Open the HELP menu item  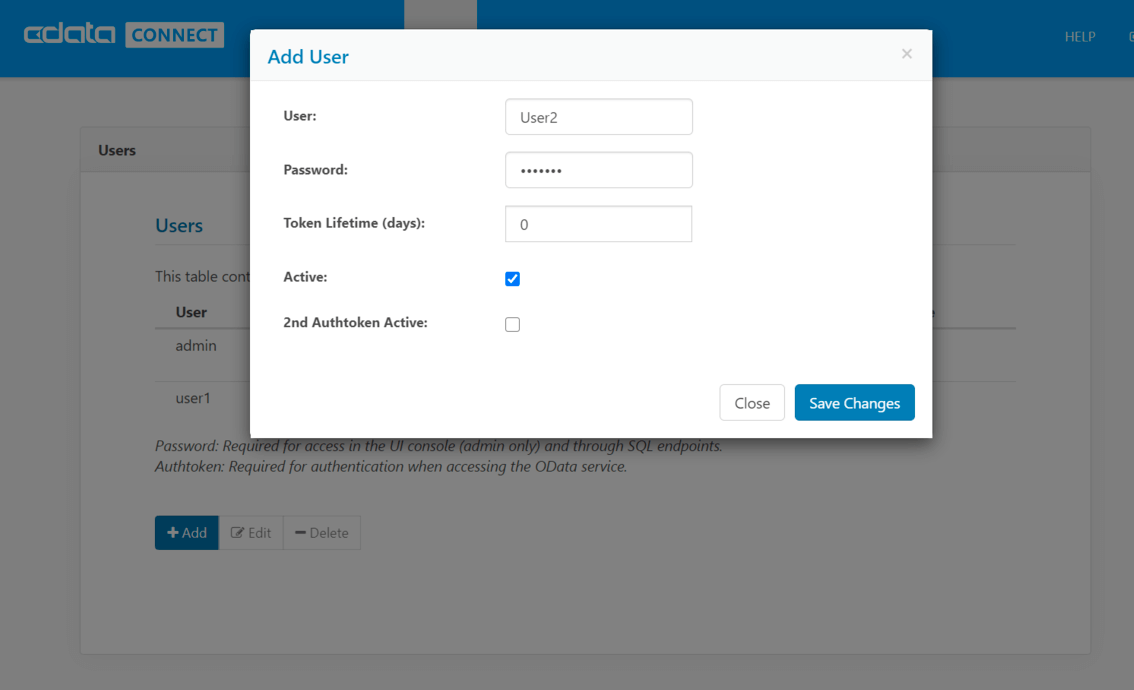tap(1080, 36)
